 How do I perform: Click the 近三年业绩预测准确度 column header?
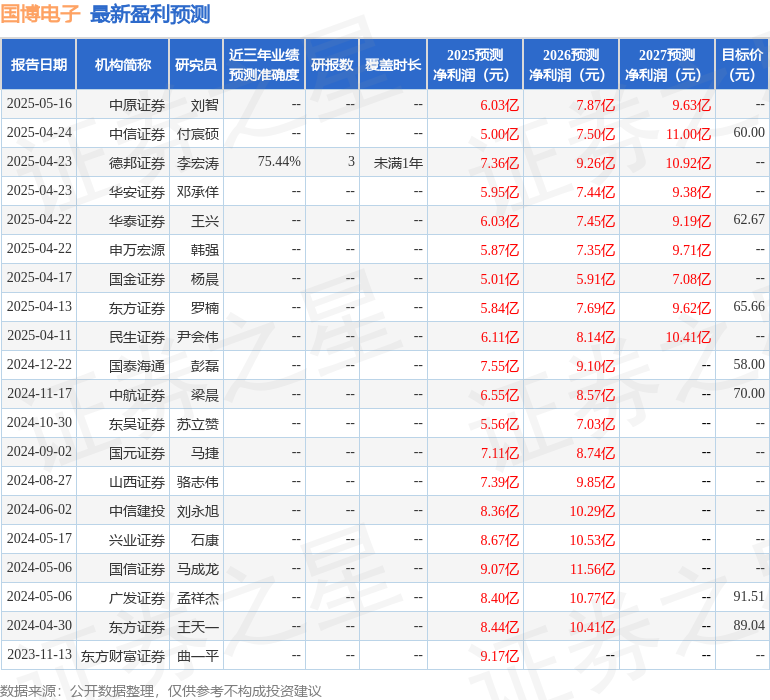pyautogui.click(x=264, y=65)
